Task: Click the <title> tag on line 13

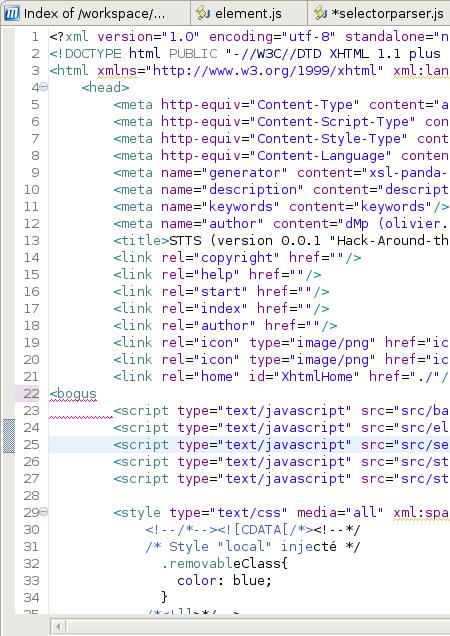Action: point(141,241)
